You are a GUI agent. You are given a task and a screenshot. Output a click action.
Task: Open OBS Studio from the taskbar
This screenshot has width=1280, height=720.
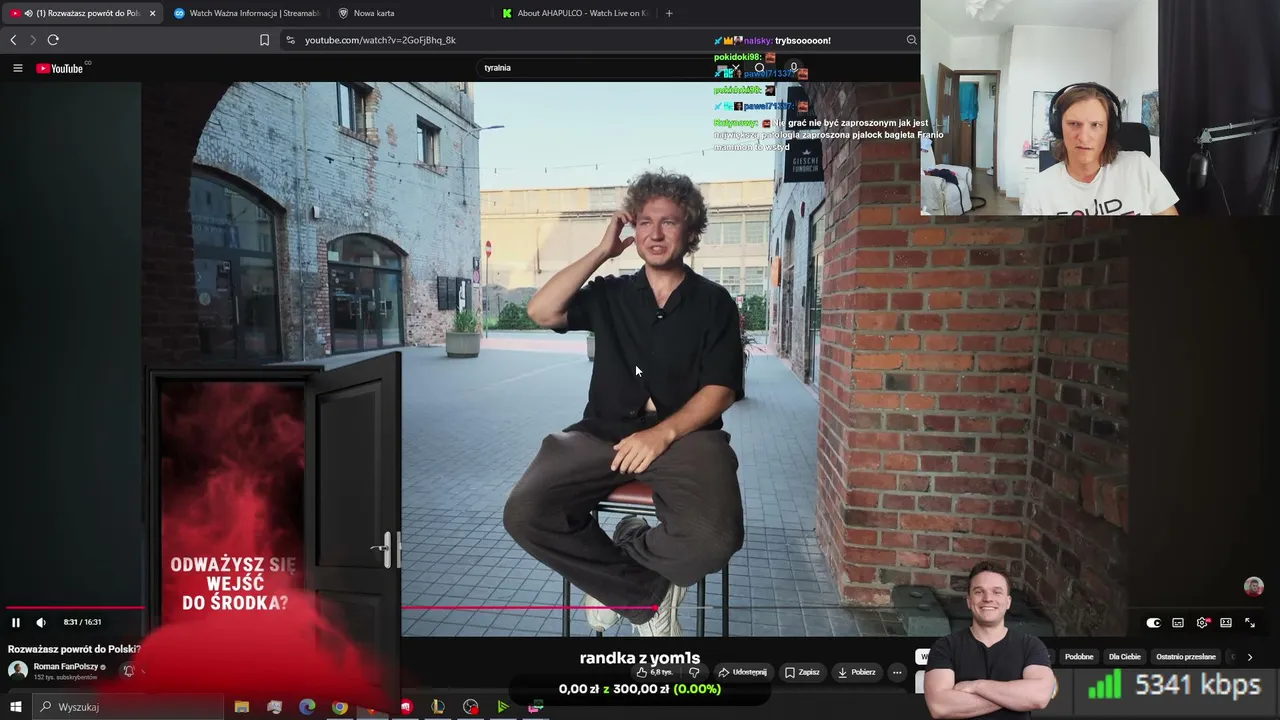click(x=471, y=707)
